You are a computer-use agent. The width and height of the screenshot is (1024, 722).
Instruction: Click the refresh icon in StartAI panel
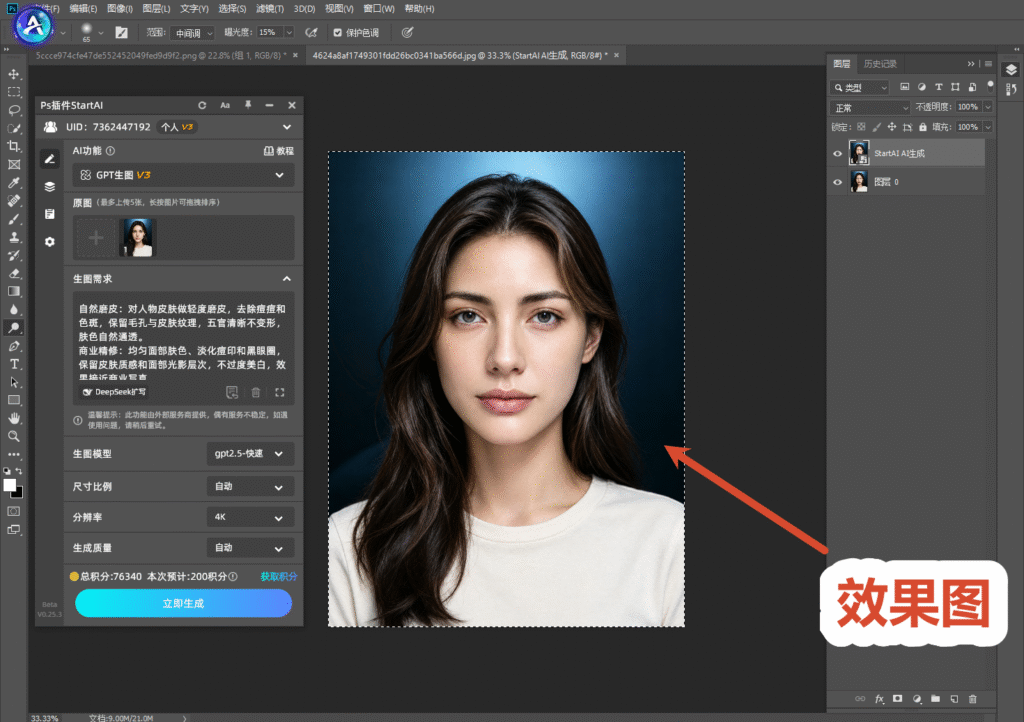tap(202, 105)
